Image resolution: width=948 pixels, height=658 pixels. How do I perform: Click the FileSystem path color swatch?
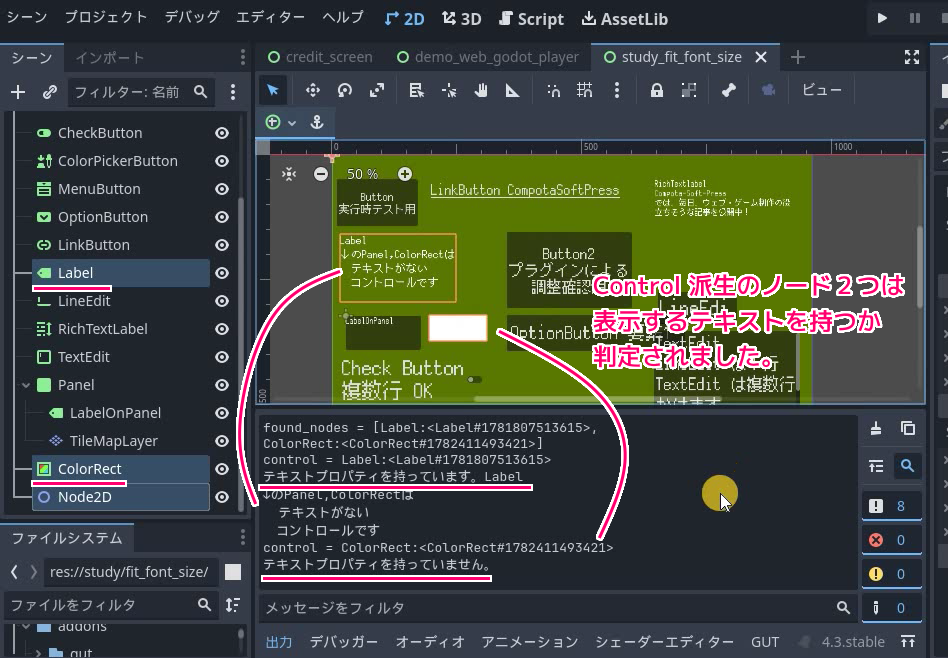[233, 572]
